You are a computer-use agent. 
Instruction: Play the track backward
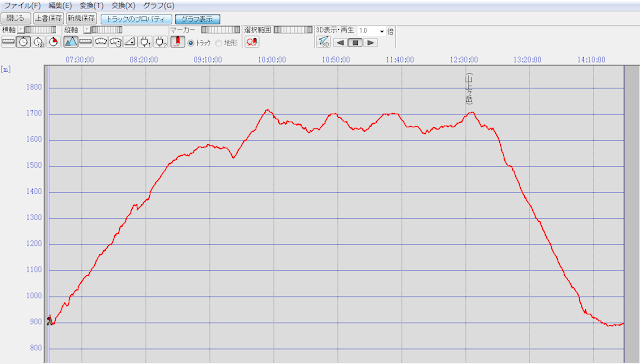[x=340, y=42]
